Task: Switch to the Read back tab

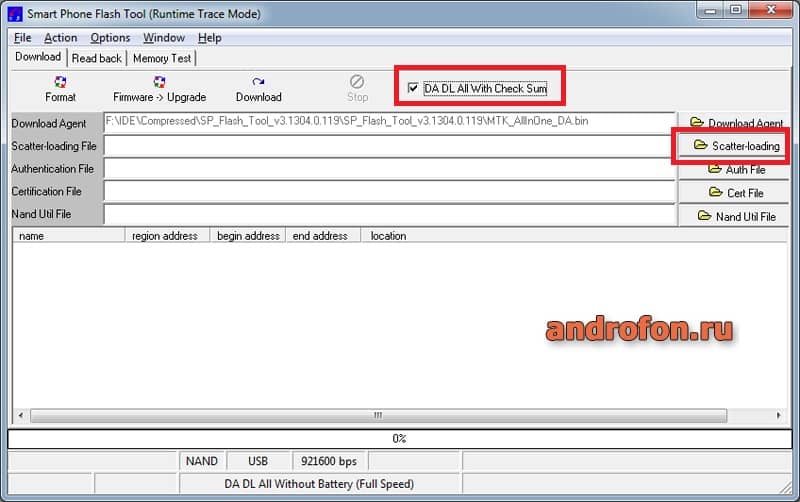Action: (x=96, y=58)
